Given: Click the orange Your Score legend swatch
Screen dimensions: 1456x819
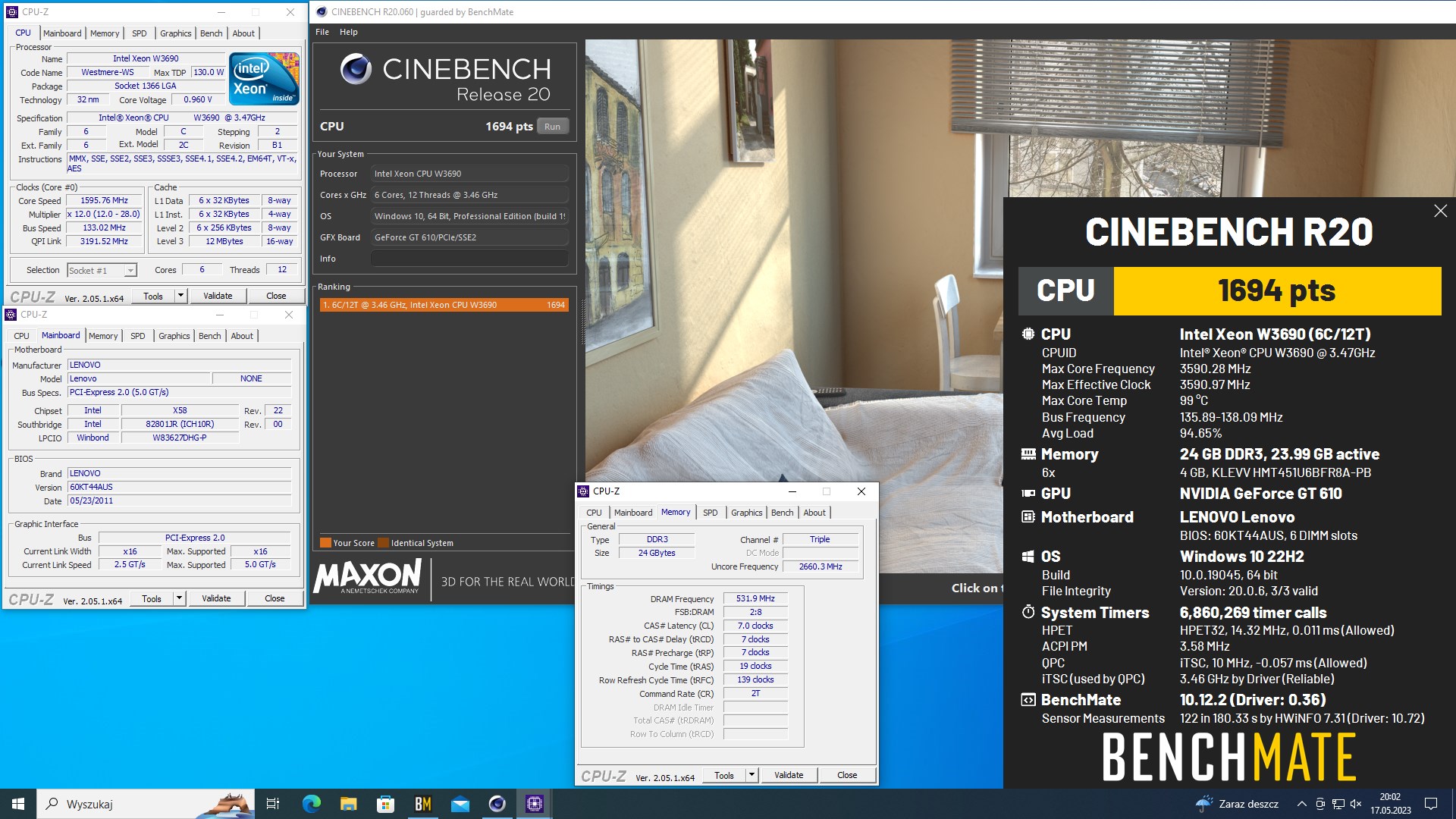Looking at the screenshot, I should [325, 543].
